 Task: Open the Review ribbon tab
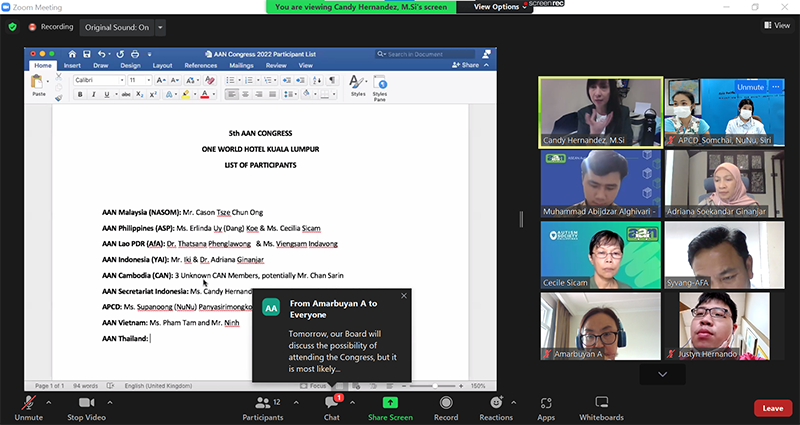276,65
